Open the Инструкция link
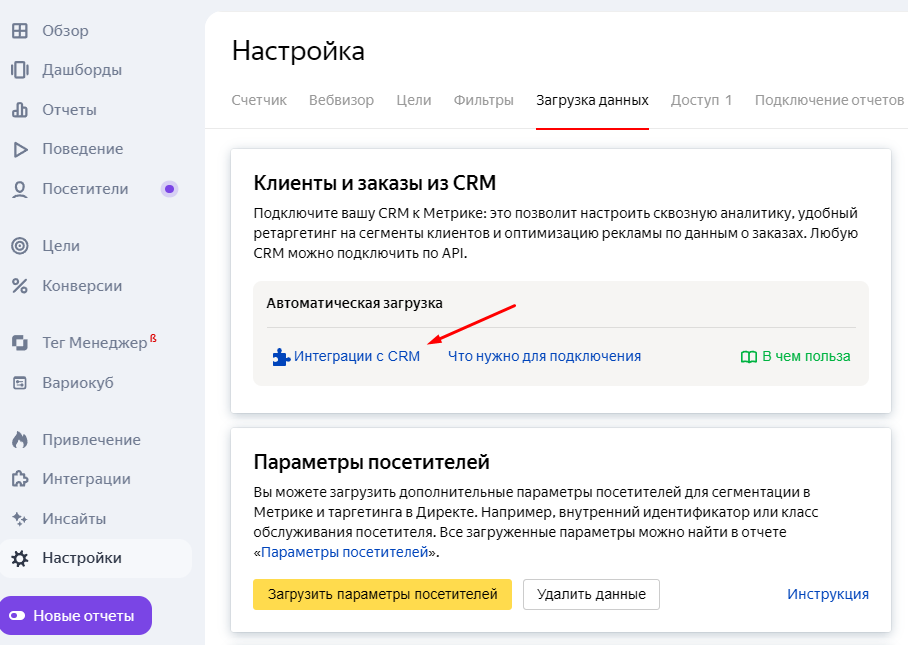The image size is (908, 645). [828, 593]
